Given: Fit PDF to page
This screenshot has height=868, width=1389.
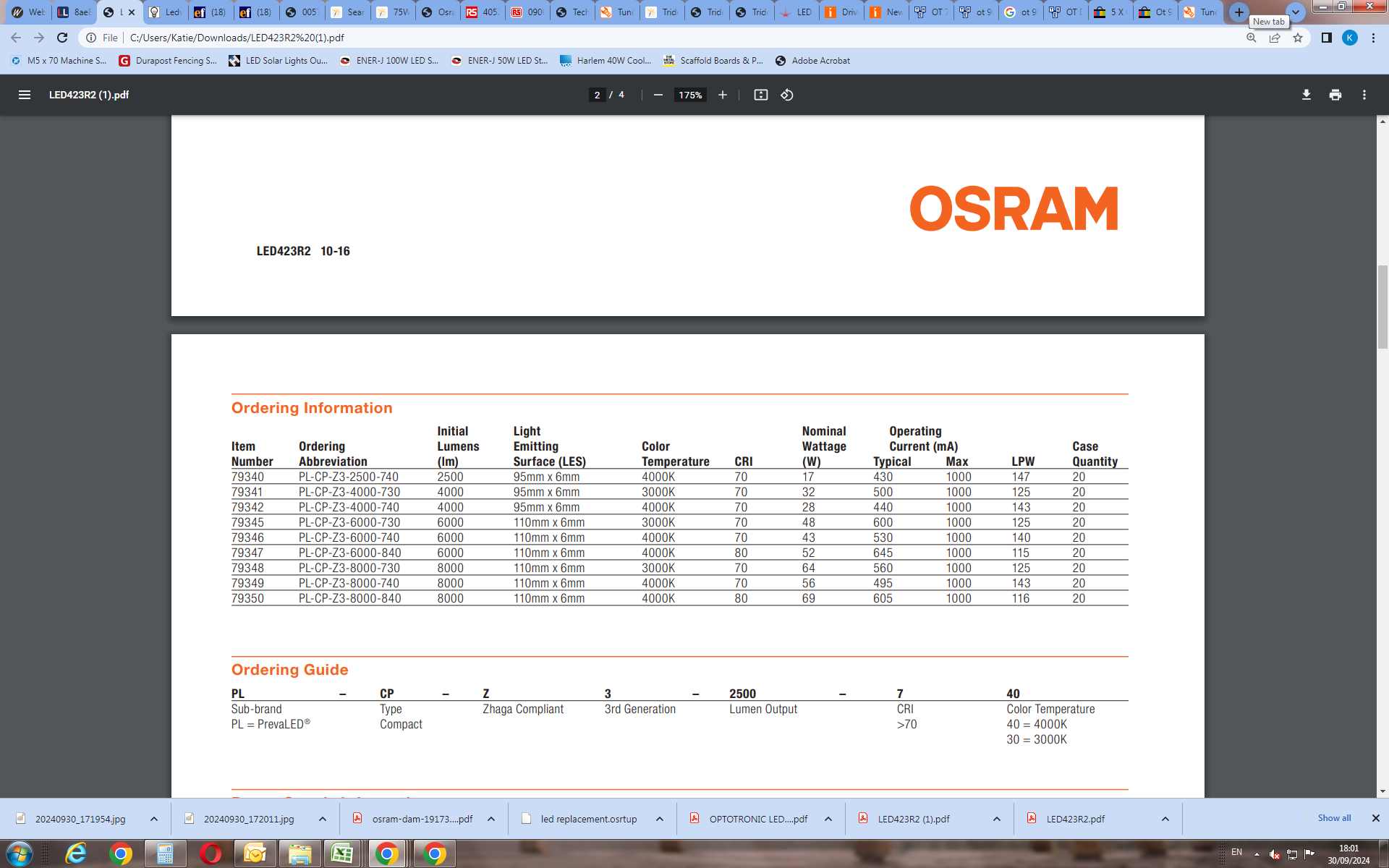Looking at the screenshot, I should (x=760, y=95).
